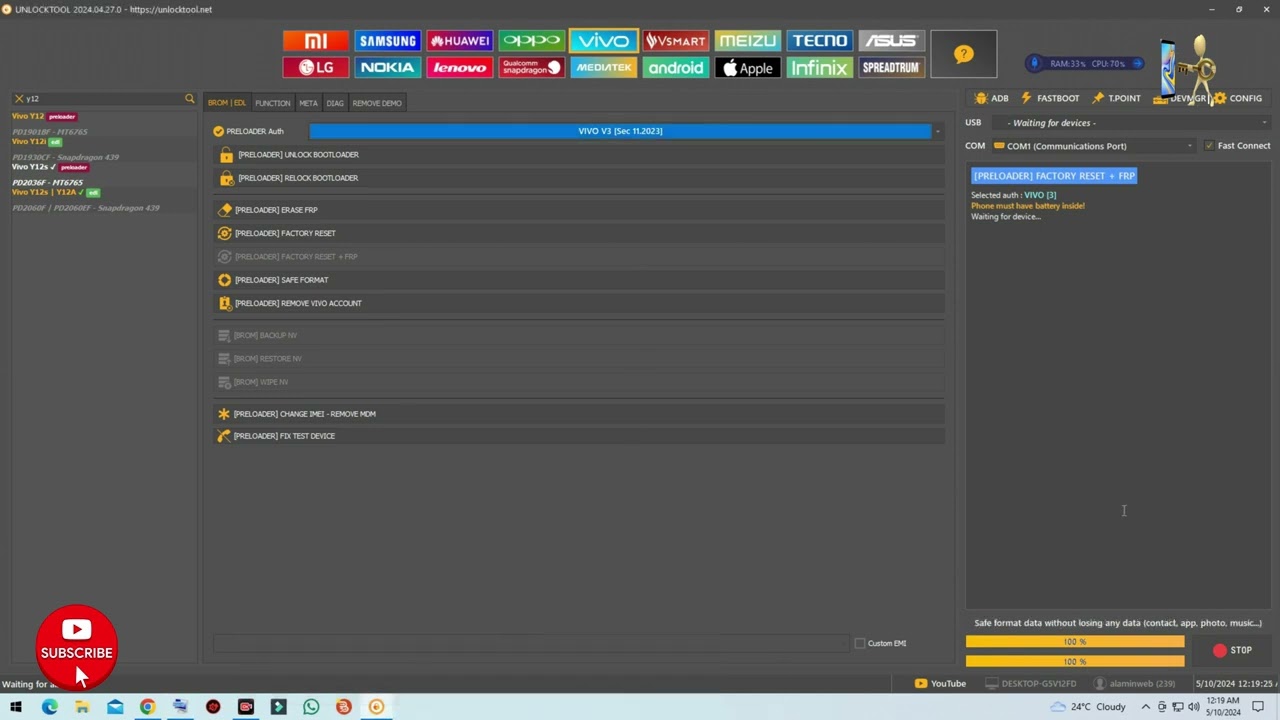This screenshot has height=720, width=1280.
Task: Click the upper 100% progress bar
Action: point(1075,642)
